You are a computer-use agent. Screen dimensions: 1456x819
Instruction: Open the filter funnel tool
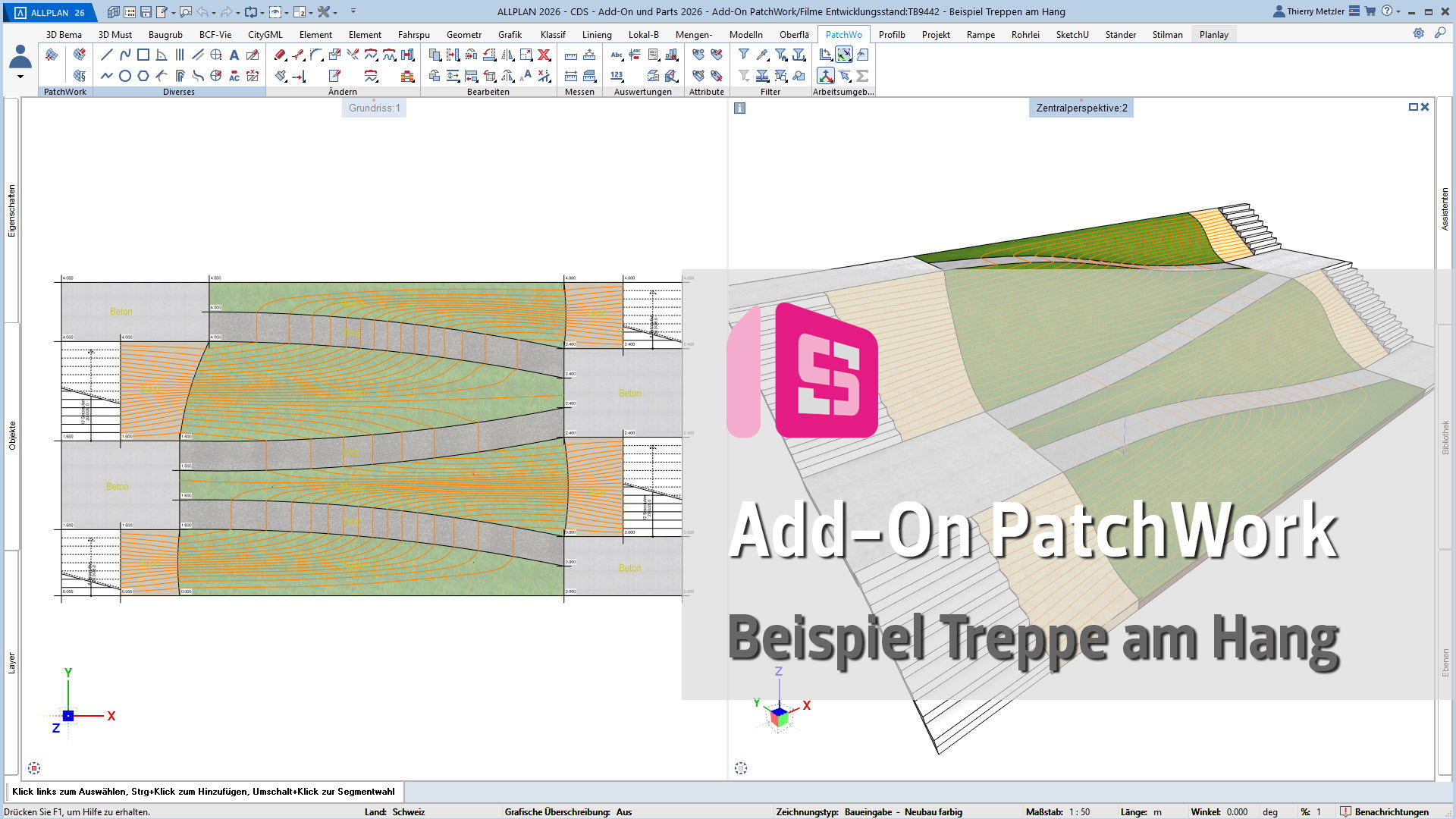(x=744, y=55)
